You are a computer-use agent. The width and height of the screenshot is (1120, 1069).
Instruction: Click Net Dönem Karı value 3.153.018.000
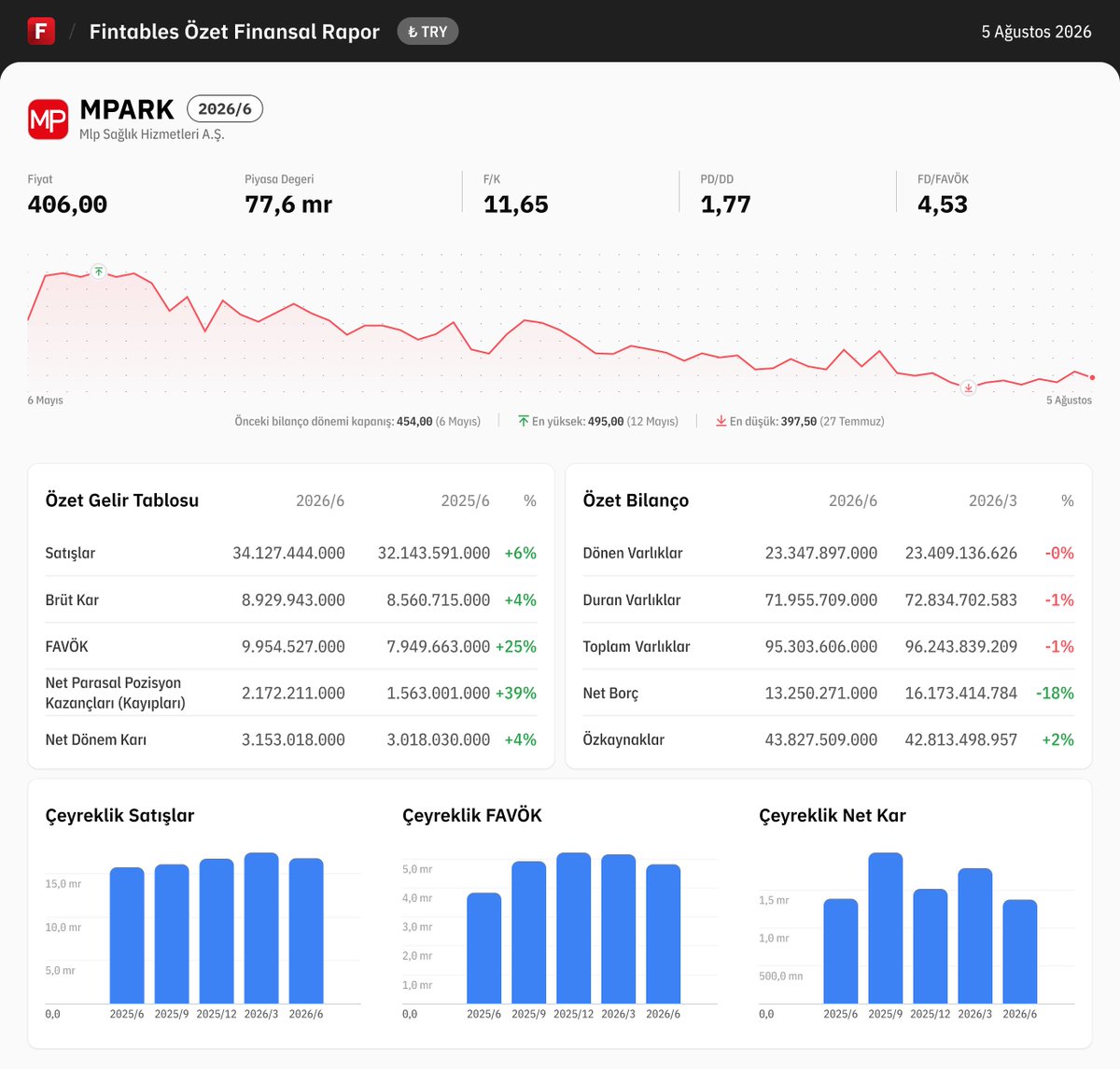pos(293,739)
